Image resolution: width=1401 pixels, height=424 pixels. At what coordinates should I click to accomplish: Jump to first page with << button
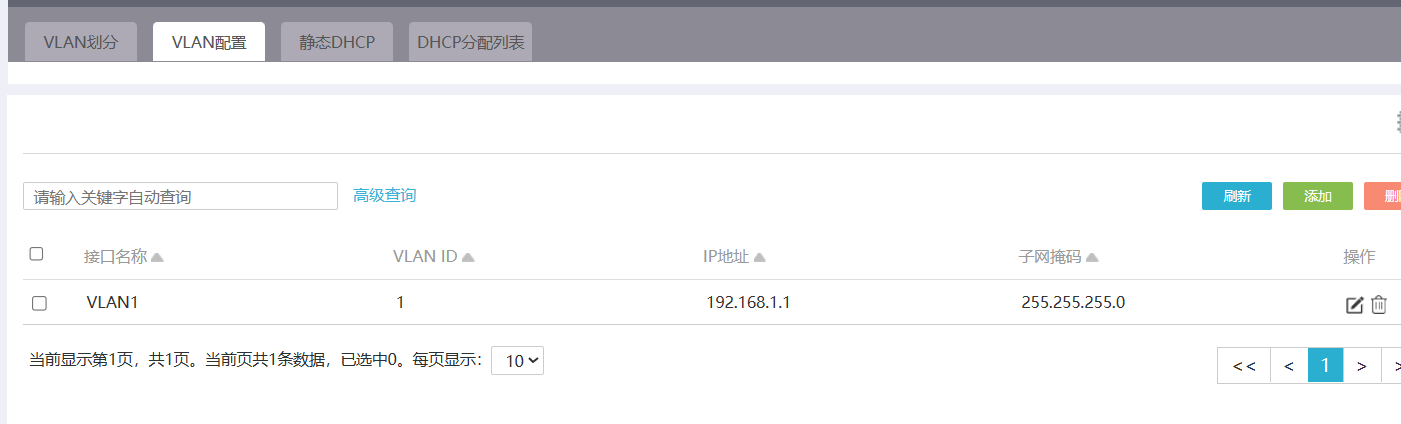1244,366
